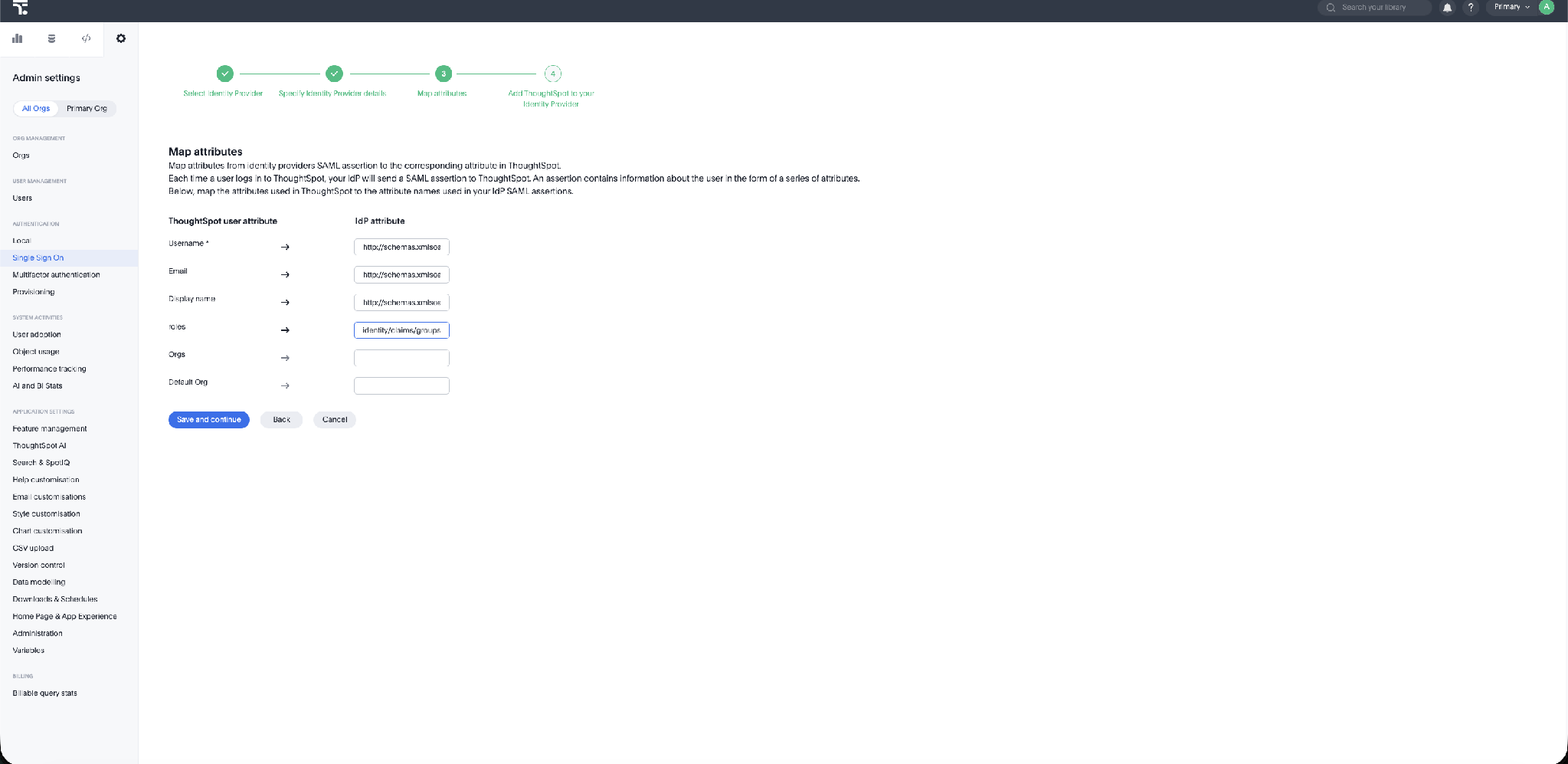Viewport: 1568px width, 764px height.
Task: Open Chart customisation settings
Action: pos(47,531)
